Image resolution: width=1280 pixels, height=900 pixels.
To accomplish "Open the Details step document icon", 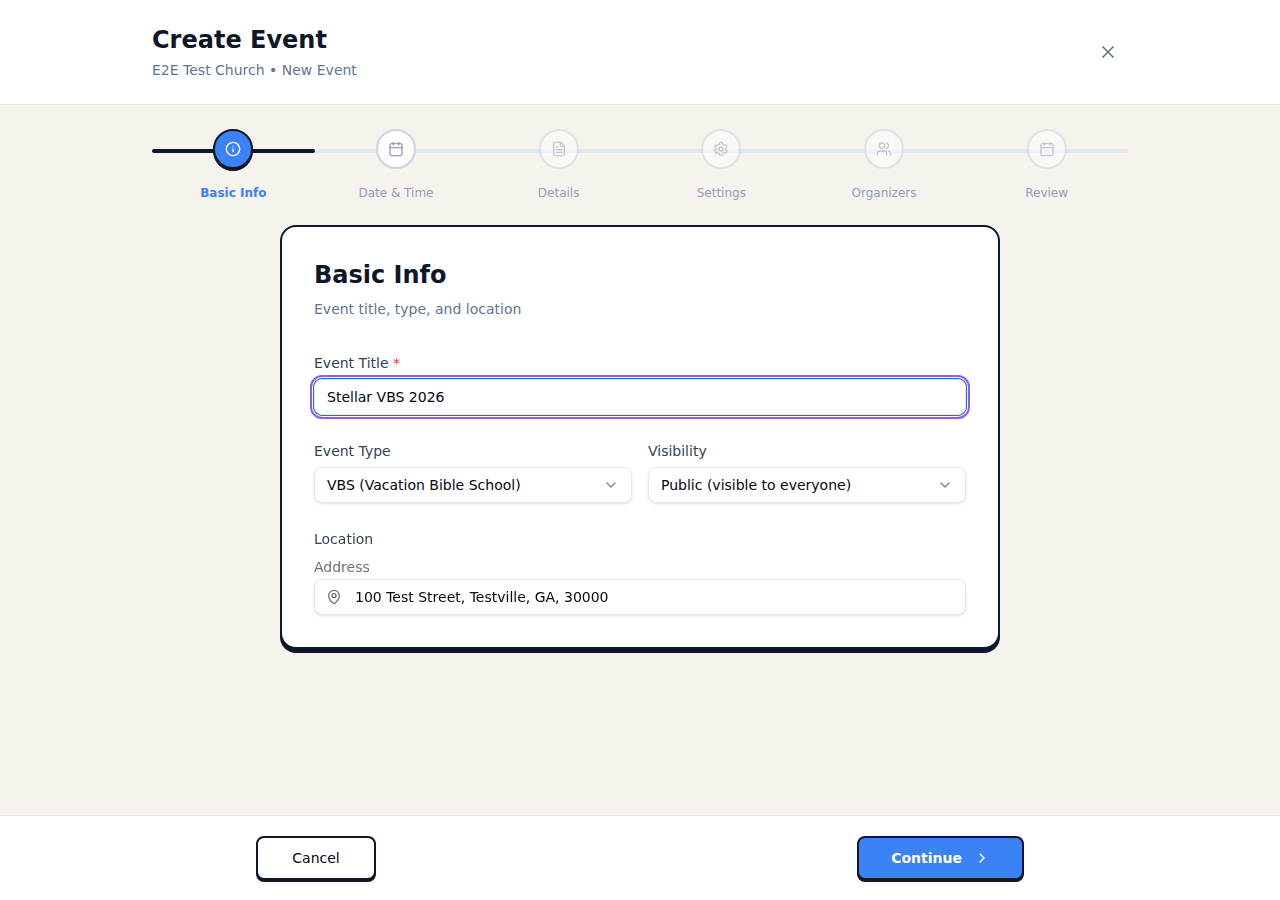I will point(559,149).
